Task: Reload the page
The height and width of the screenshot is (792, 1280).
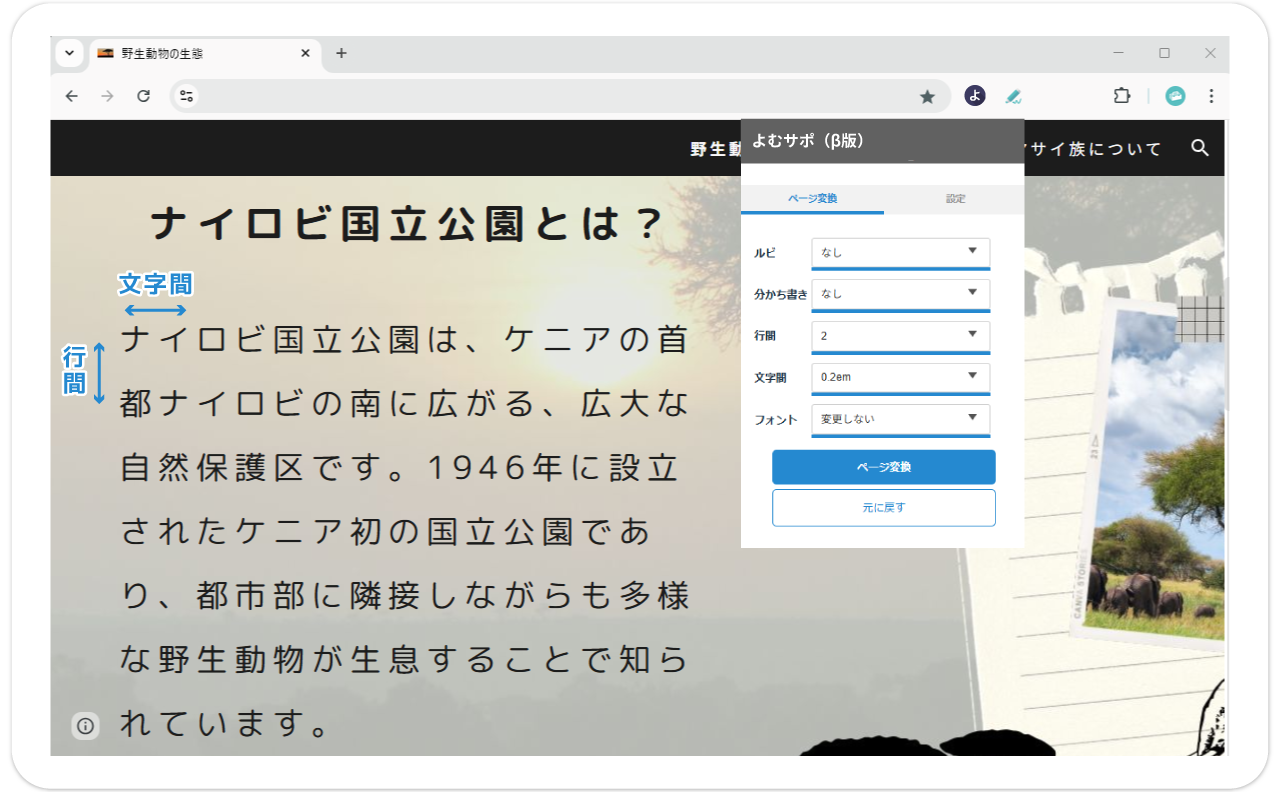Action: tap(143, 96)
